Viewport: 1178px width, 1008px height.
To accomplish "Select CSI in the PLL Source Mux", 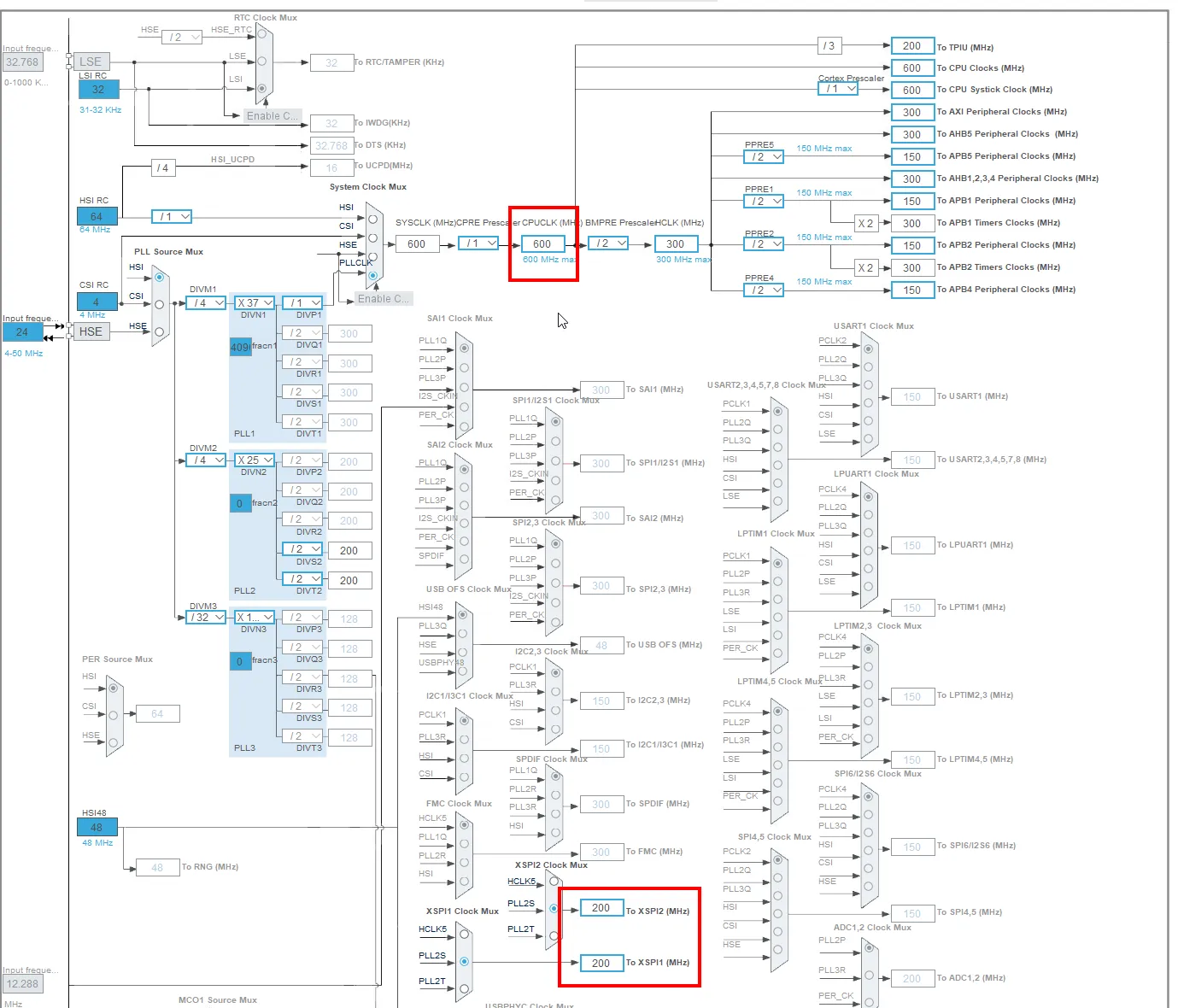I will (159, 304).
